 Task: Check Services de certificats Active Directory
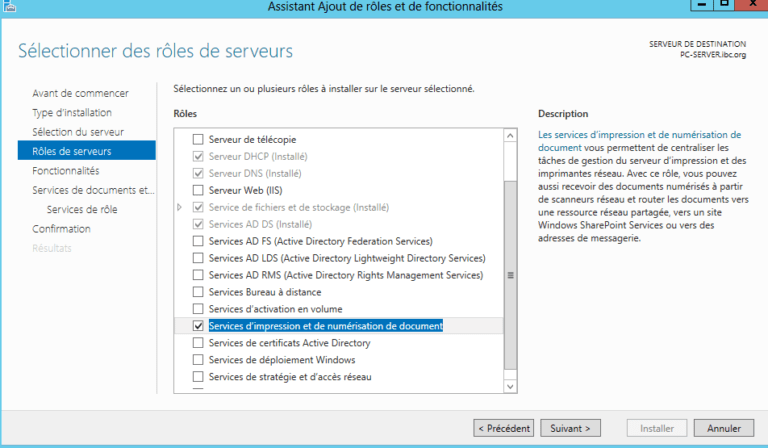tap(198, 343)
